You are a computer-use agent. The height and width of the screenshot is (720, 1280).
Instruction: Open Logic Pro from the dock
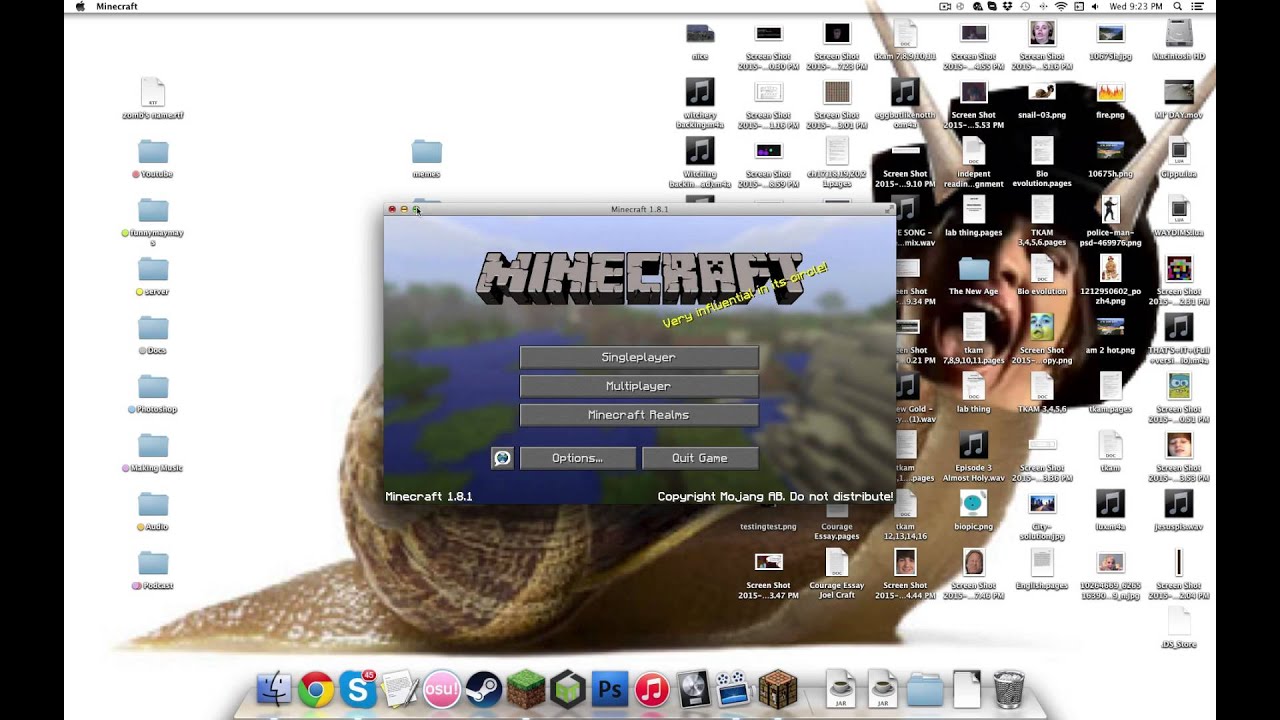click(x=692, y=689)
